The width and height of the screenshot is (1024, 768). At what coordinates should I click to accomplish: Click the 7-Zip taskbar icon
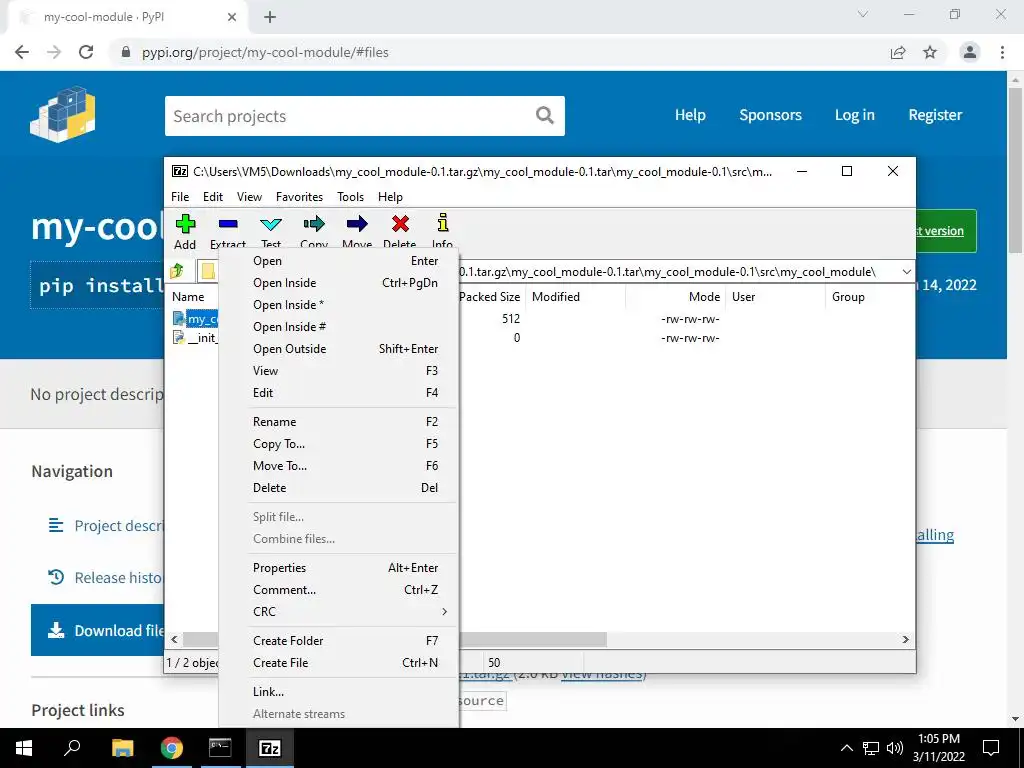click(270, 748)
